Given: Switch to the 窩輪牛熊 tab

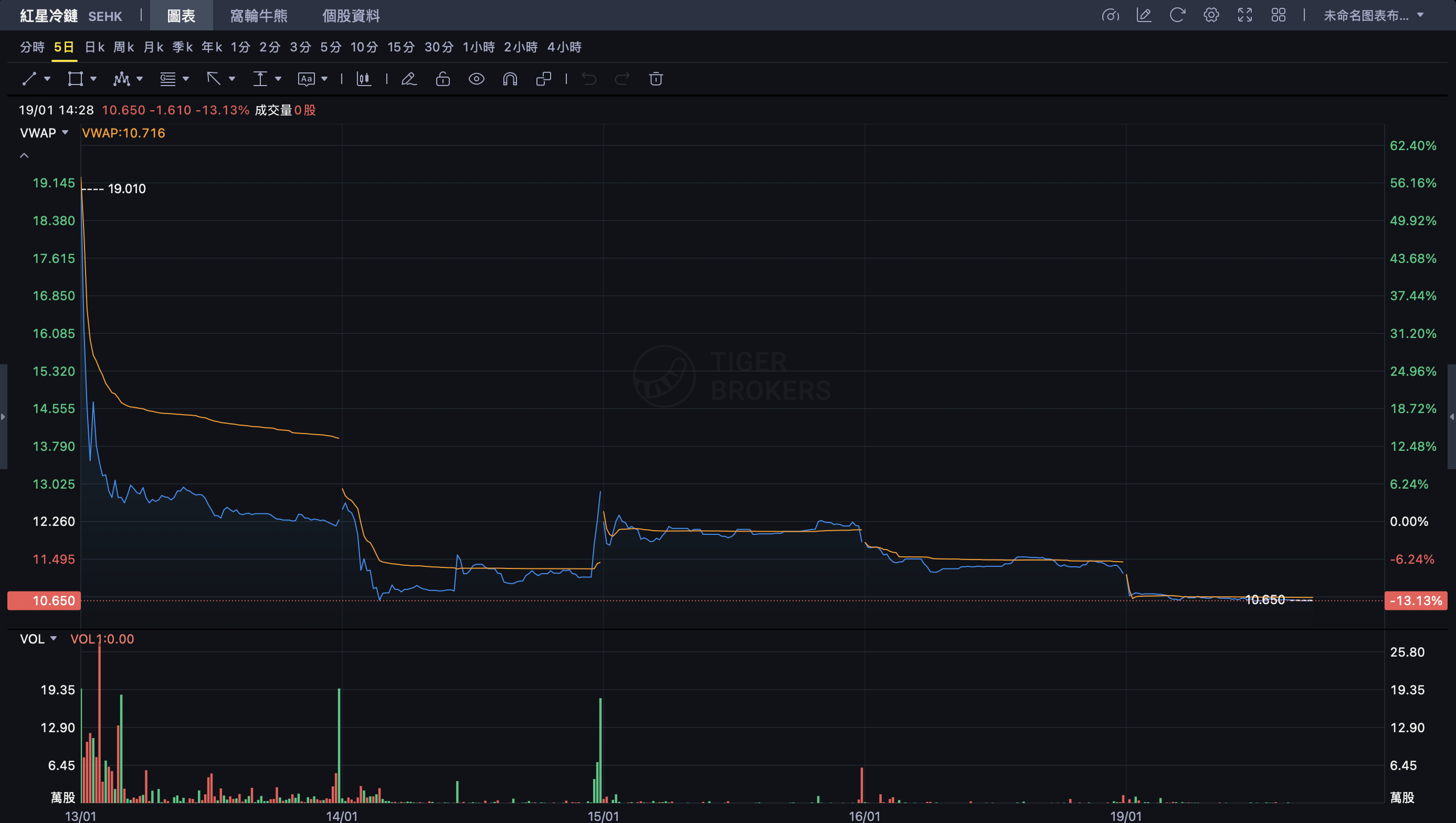Looking at the screenshot, I should click(x=259, y=16).
